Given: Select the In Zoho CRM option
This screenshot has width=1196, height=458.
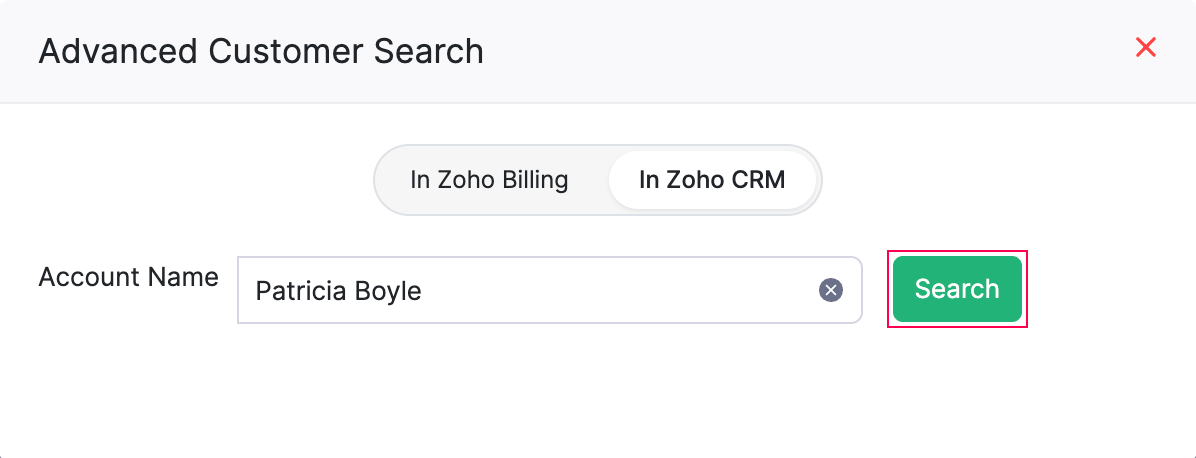Looking at the screenshot, I should [x=712, y=180].
